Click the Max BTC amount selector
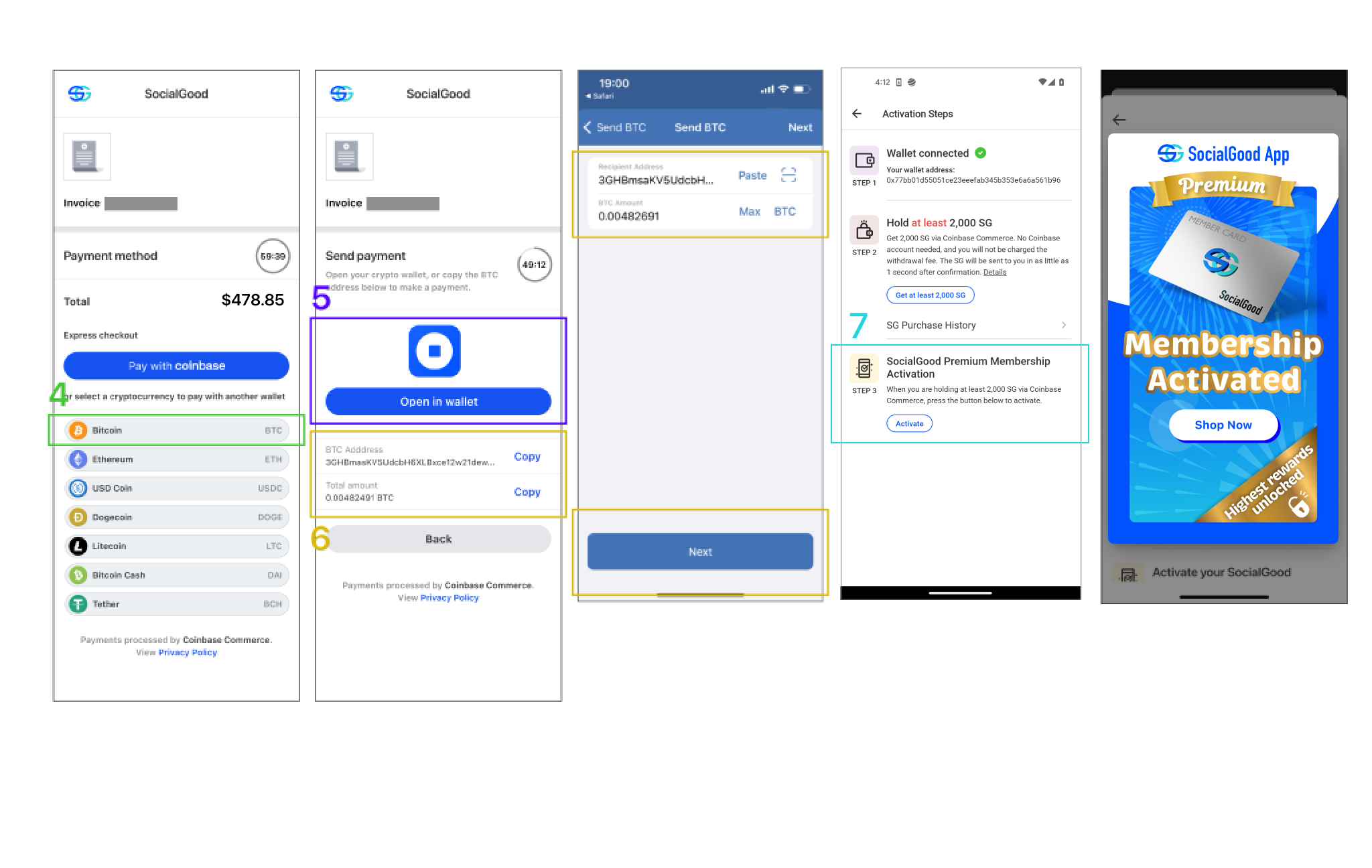 (x=748, y=213)
